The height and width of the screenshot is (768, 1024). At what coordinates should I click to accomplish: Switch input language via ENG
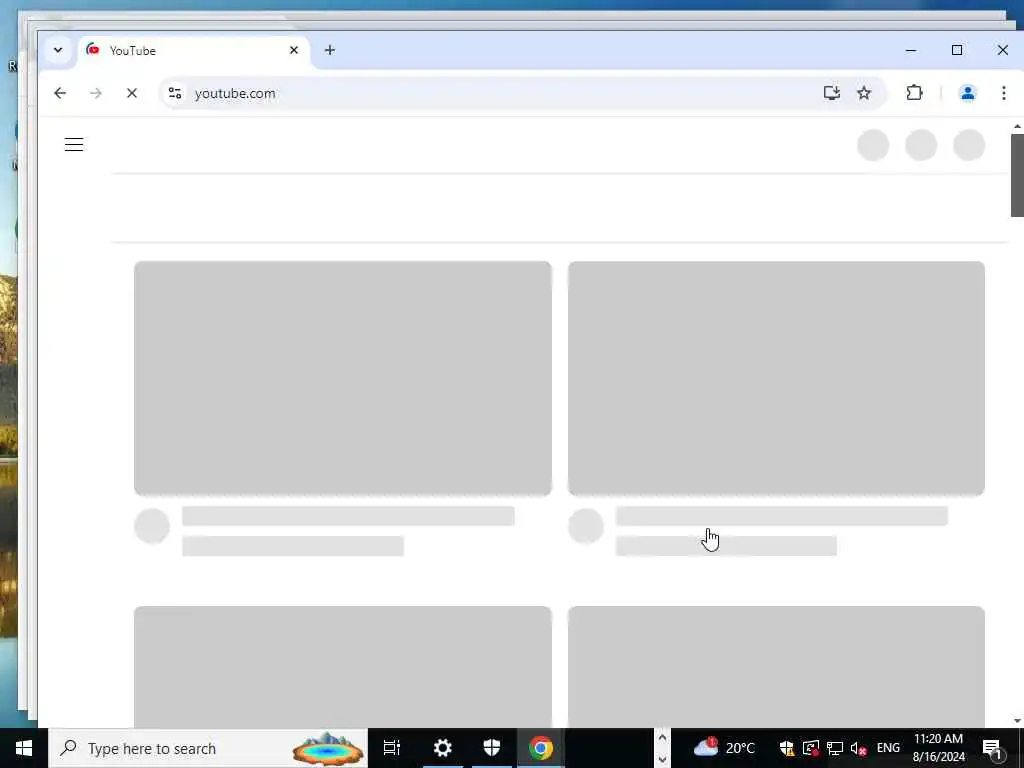click(888, 748)
